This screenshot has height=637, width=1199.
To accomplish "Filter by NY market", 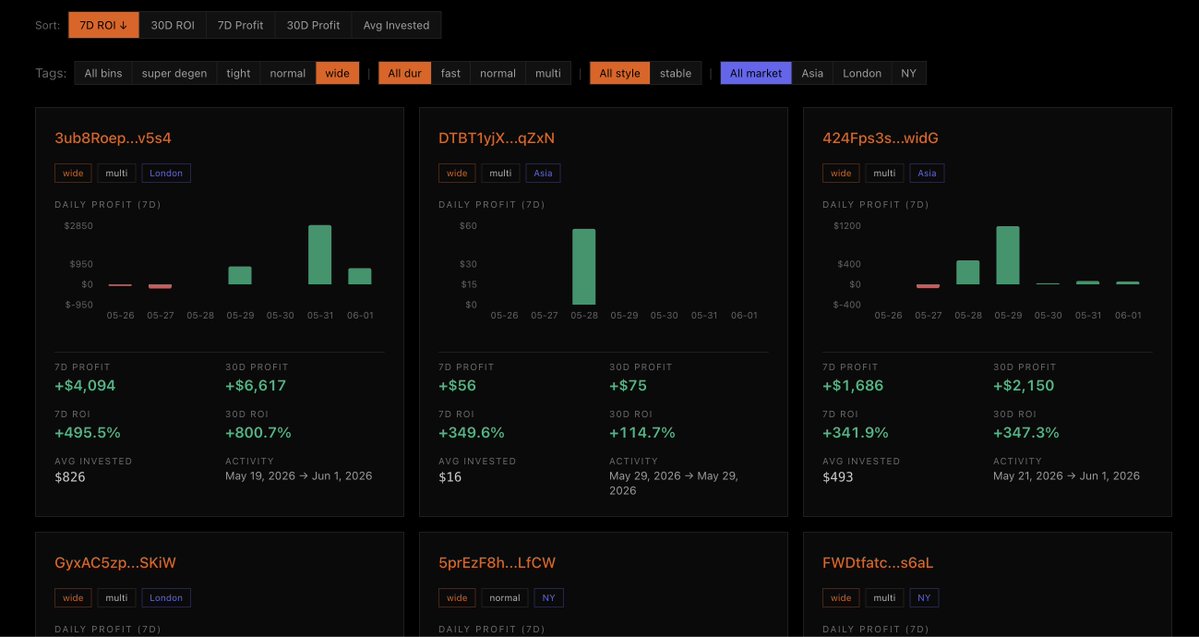I will (x=908, y=73).
